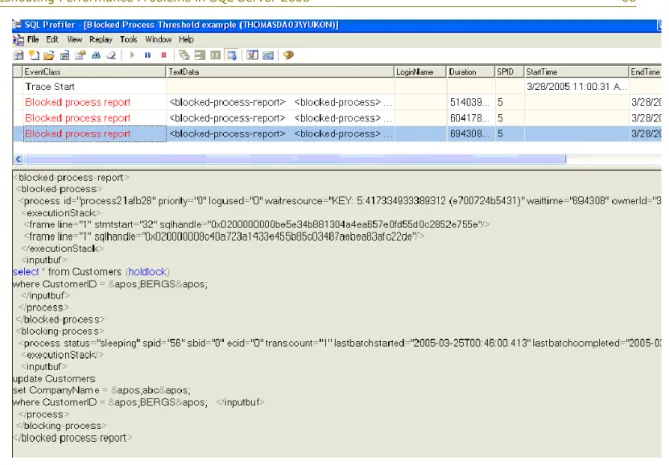Select Blocked process report row with duration 604178
The width and height of the screenshot is (669, 465).
pyautogui.click(x=337, y=118)
